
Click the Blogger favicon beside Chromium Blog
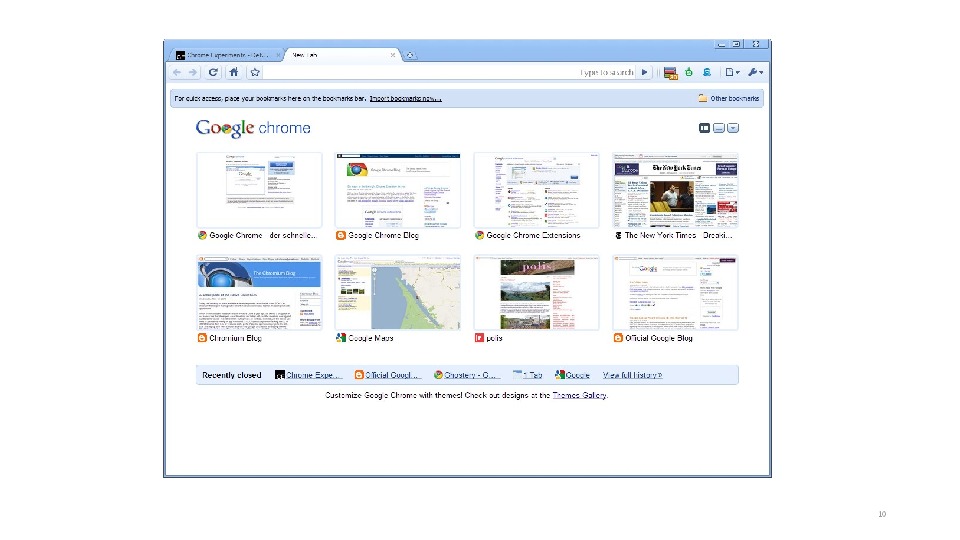(202, 338)
